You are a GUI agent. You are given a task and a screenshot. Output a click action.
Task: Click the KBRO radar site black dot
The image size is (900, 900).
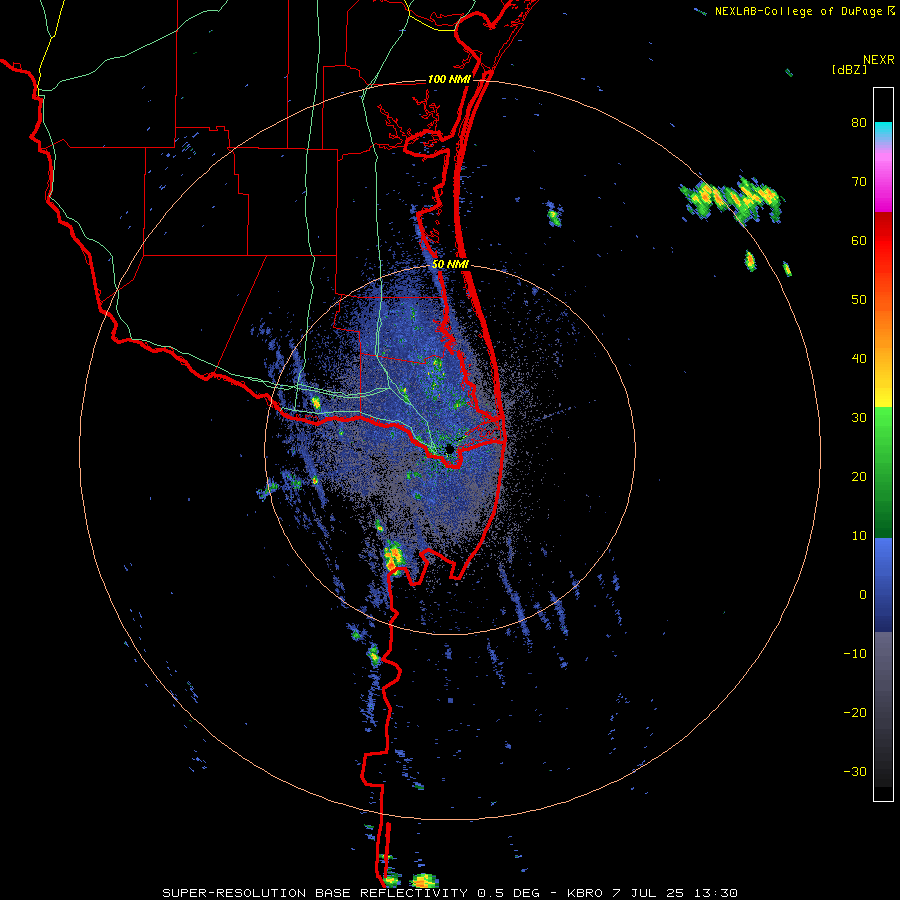tap(450, 448)
